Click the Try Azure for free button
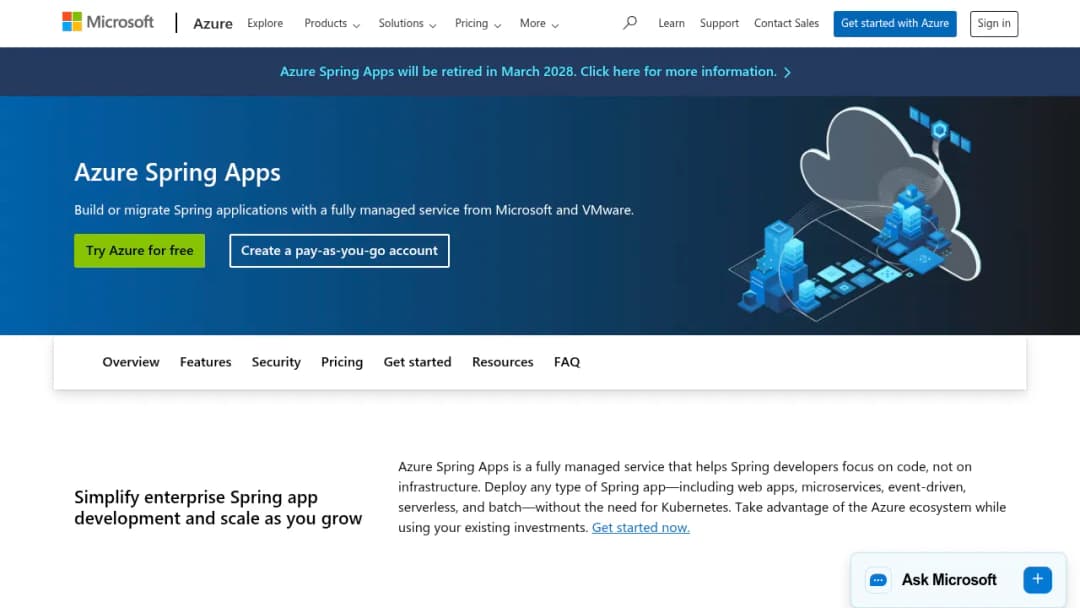The width and height of the screenshot is (1080, 608). coord(140,251)
